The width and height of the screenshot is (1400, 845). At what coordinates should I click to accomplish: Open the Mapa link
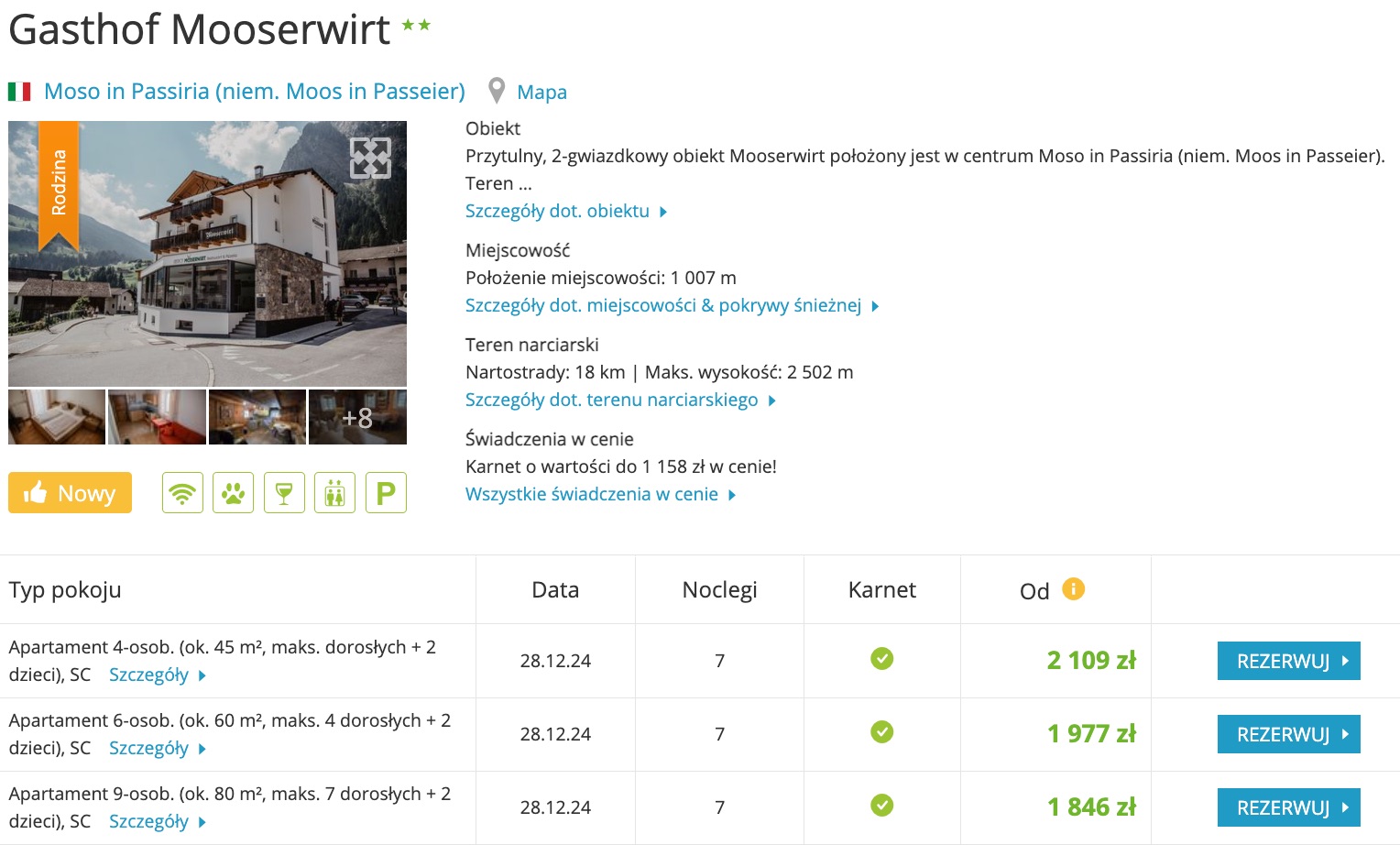pyautogui.click(x=541, y=92)
